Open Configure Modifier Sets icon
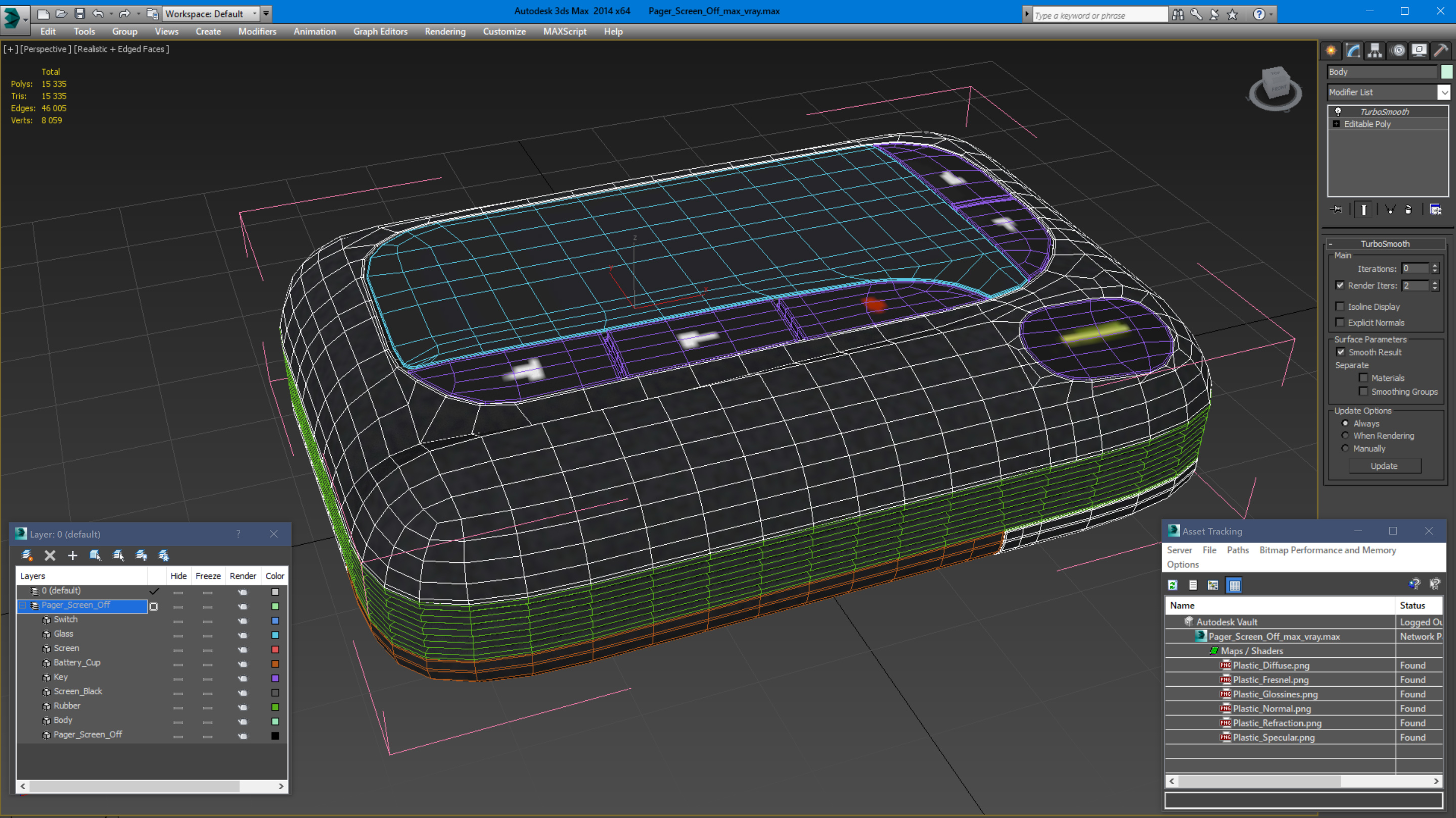 [x=1435, y=210]
